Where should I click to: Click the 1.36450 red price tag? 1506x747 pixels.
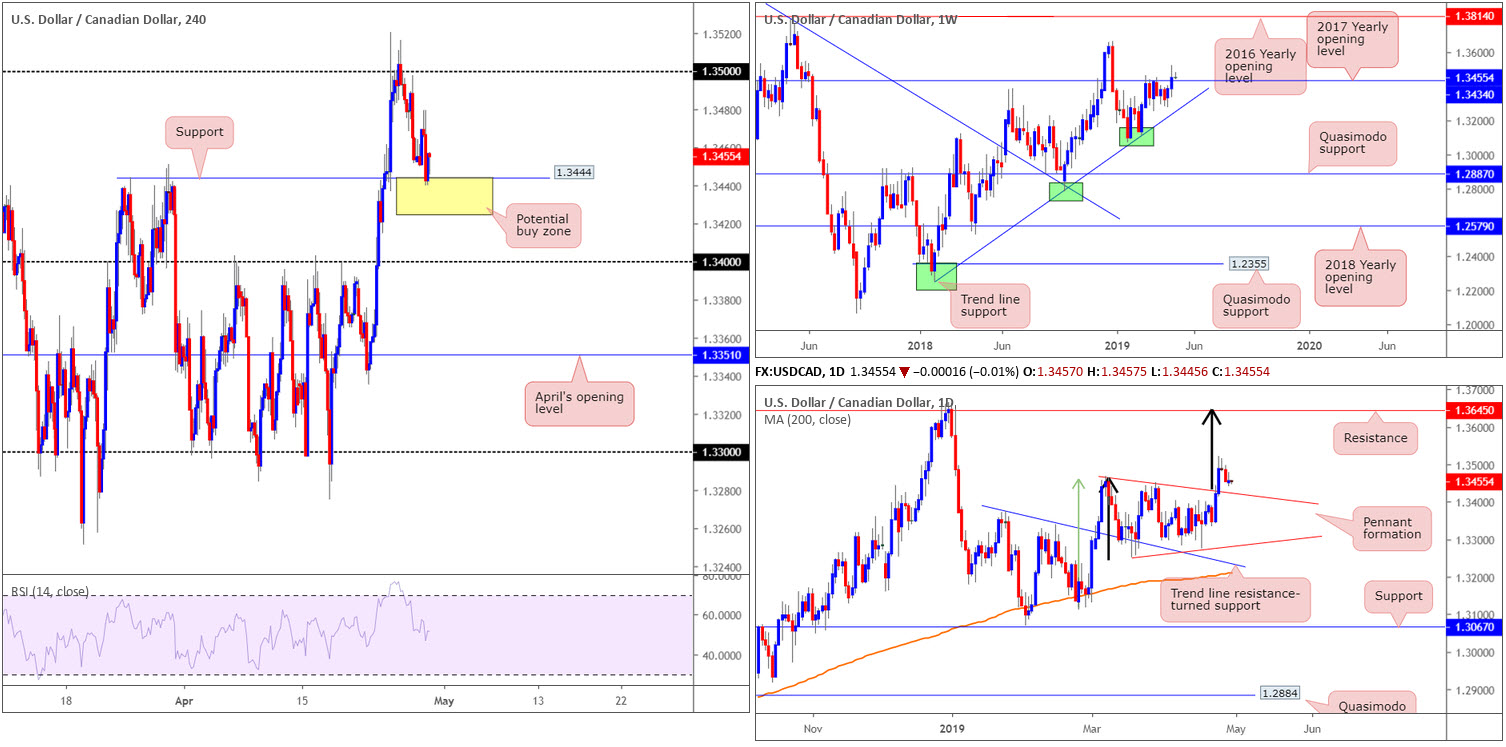(1474, 411)
